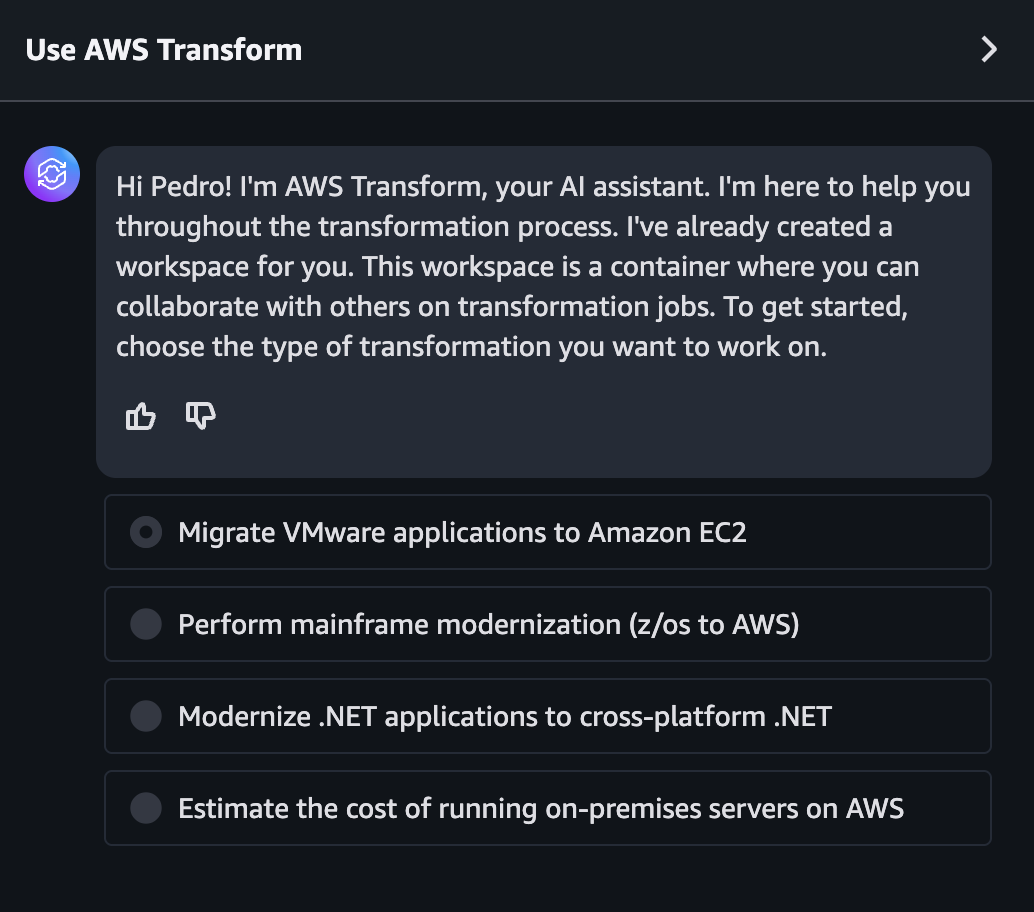This screenshot has height=912, width=1034.
Task: Give negative feedback on the welcome message
Action: coord(200,416)
